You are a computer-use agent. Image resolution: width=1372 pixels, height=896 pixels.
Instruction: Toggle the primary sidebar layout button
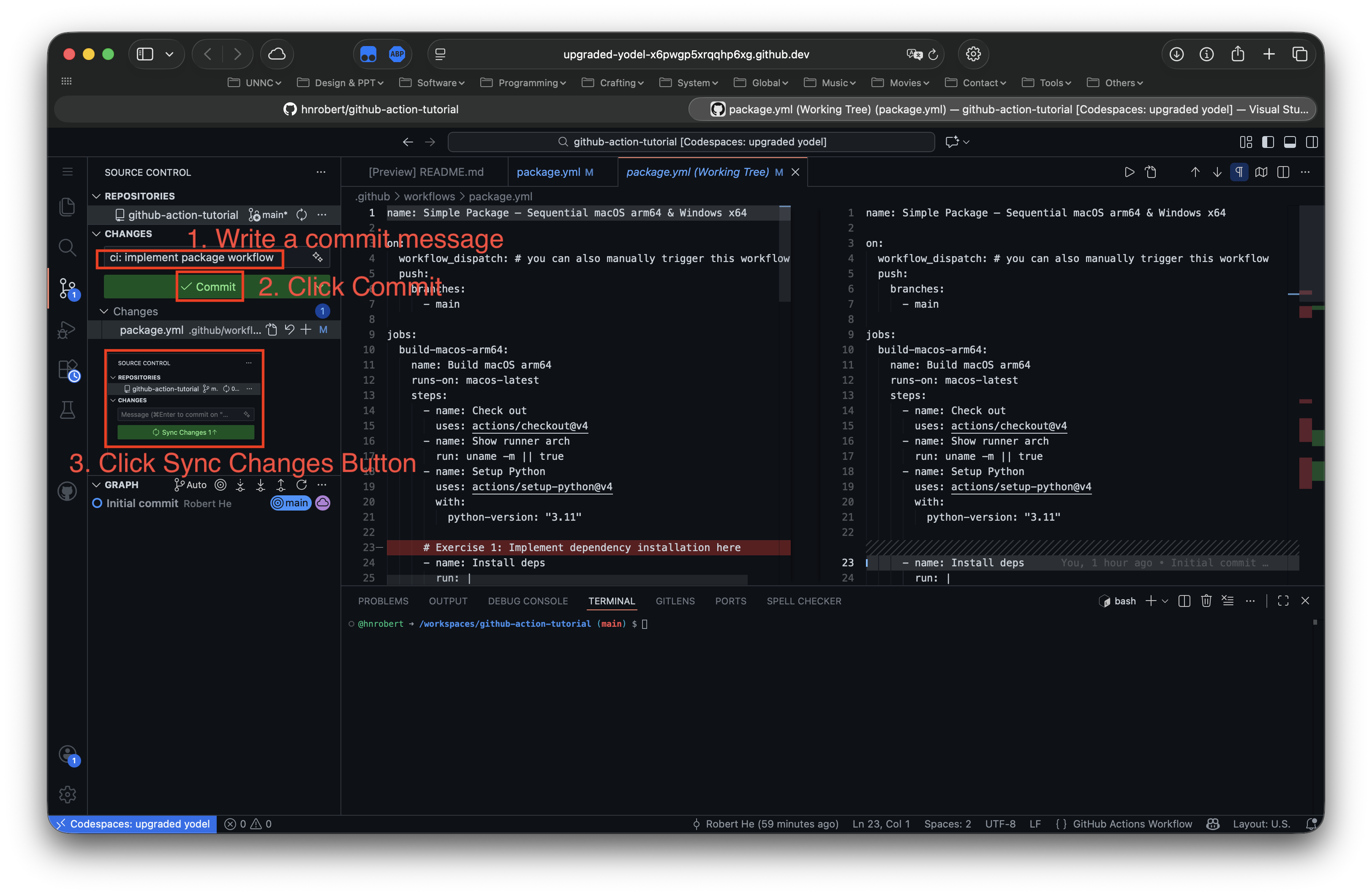(1268, 142)
